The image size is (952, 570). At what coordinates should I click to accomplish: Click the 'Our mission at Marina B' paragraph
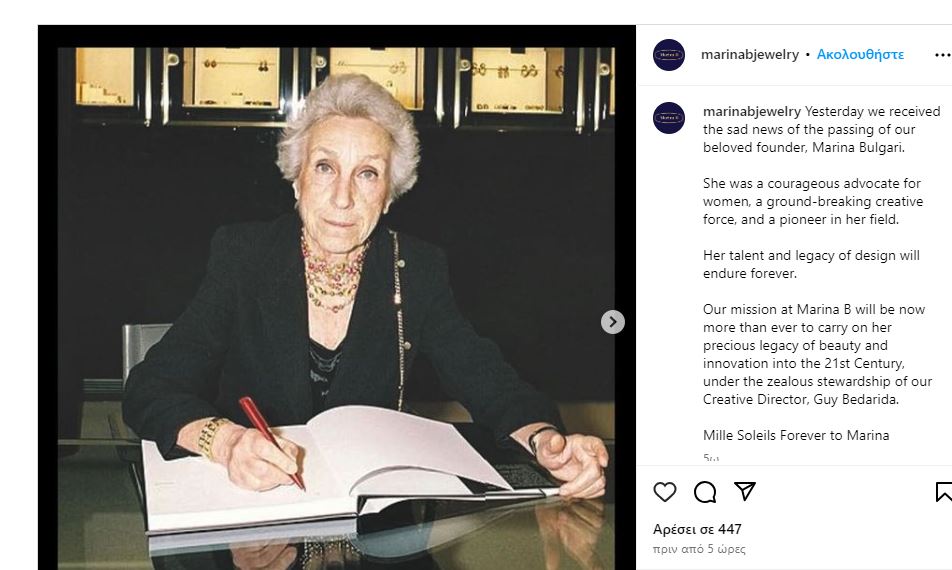coord(817,354)
